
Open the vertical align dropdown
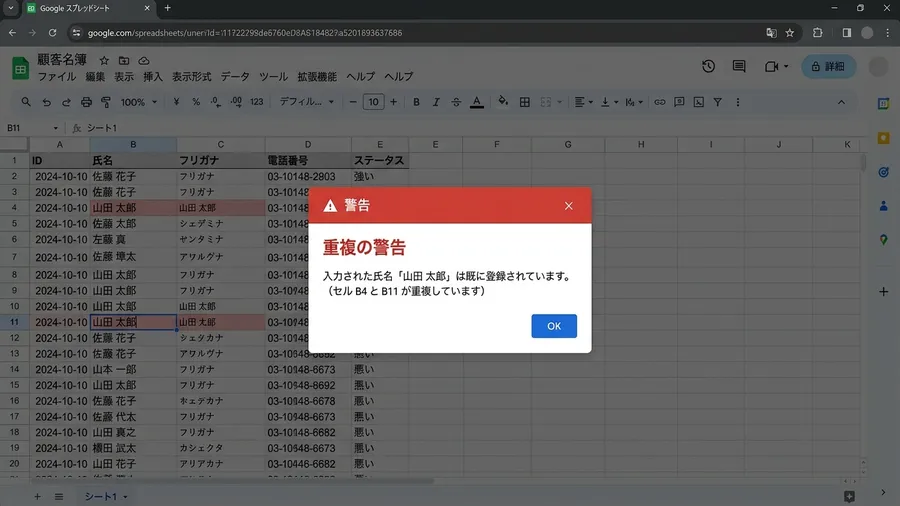[609, 102]
